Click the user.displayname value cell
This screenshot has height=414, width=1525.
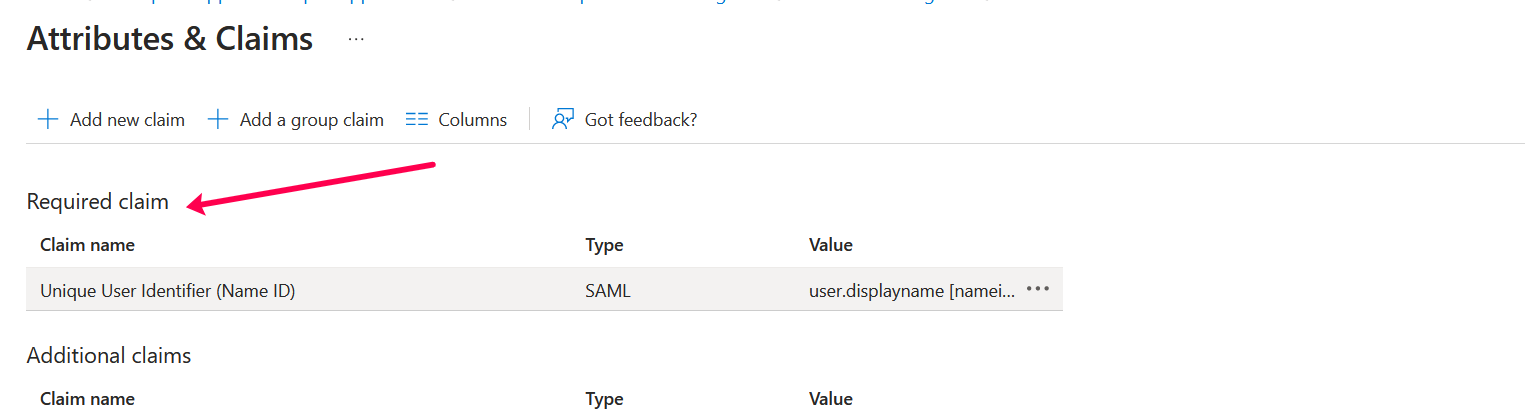point(911,291)
